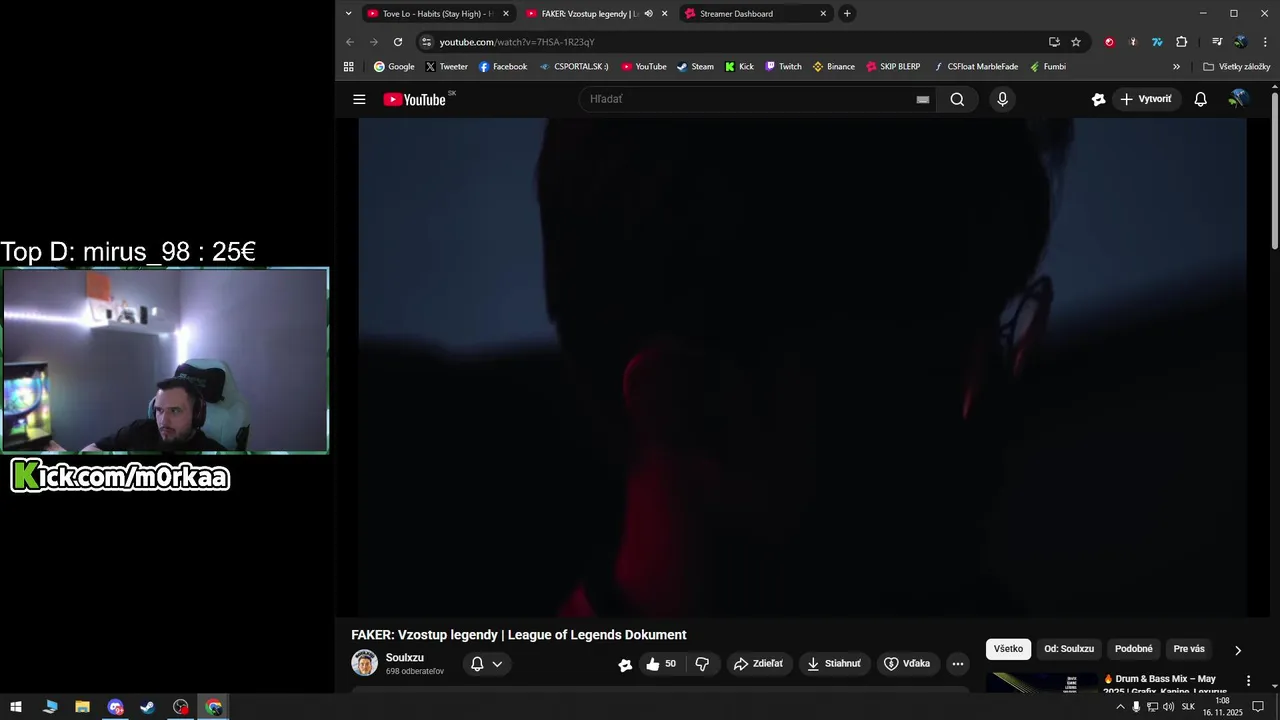Open a new browser tab with plus
This screenshot has width=1280, height=720.
click(x=847, y=13)
